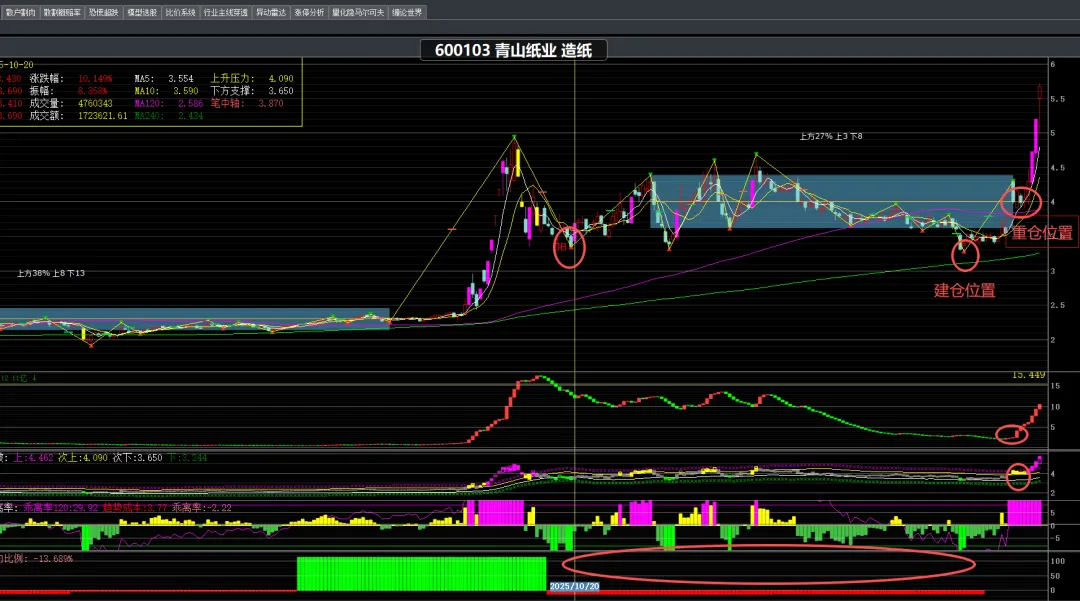Select the MA240: 2.434 readout

[169, 116]
